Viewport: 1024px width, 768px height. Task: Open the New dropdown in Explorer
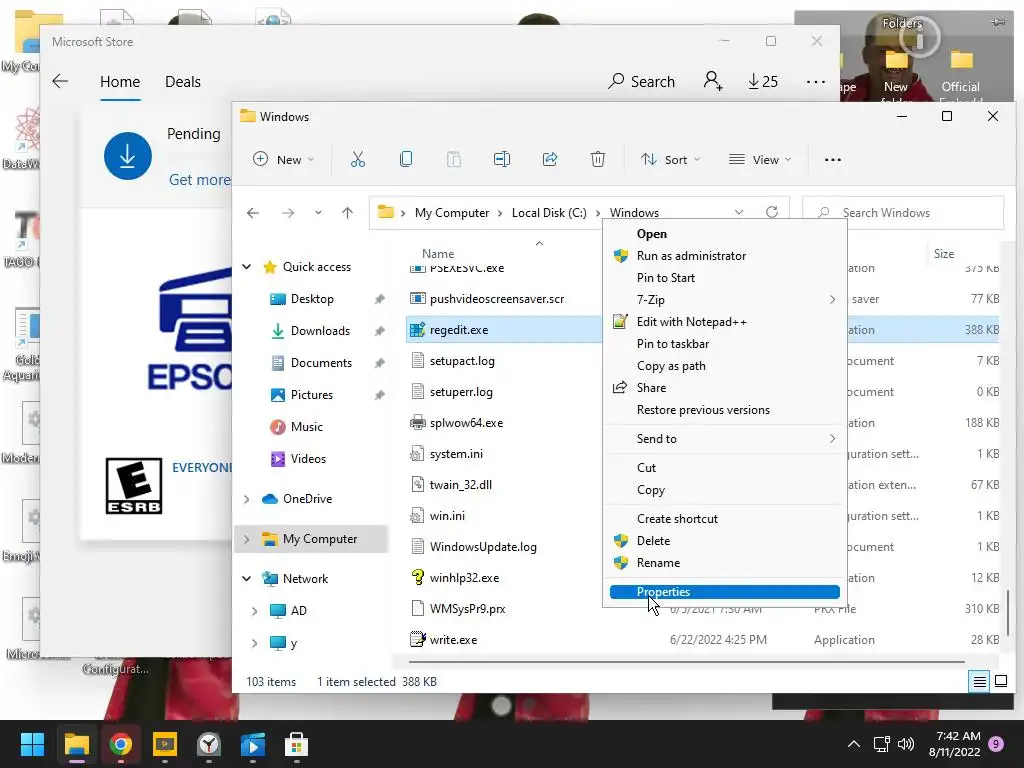[283, 159]
